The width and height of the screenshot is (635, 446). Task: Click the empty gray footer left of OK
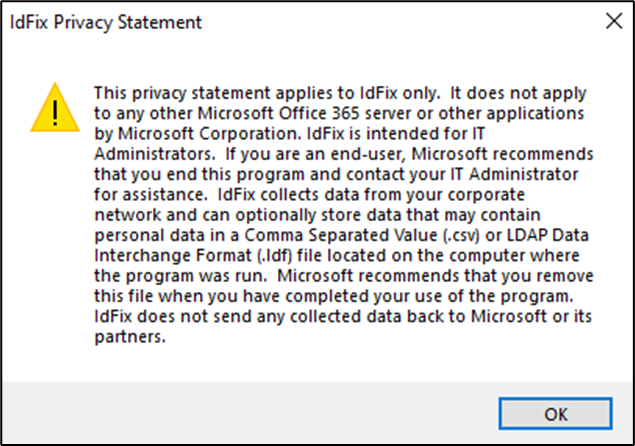point(250,412)
